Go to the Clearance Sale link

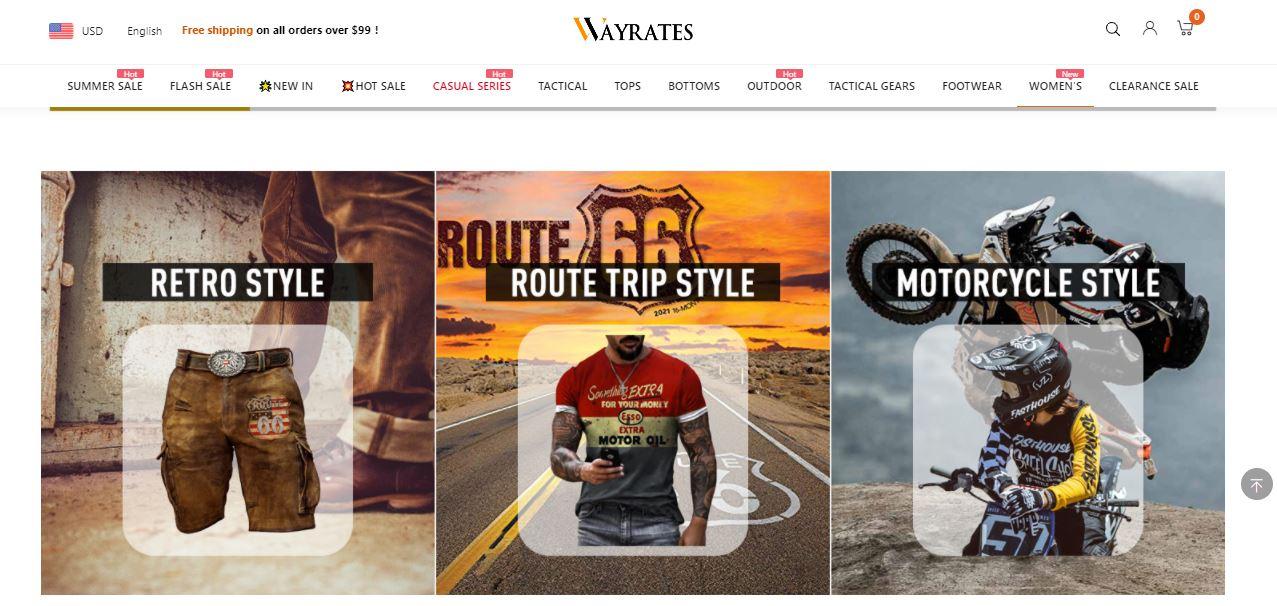[1153, 86]
